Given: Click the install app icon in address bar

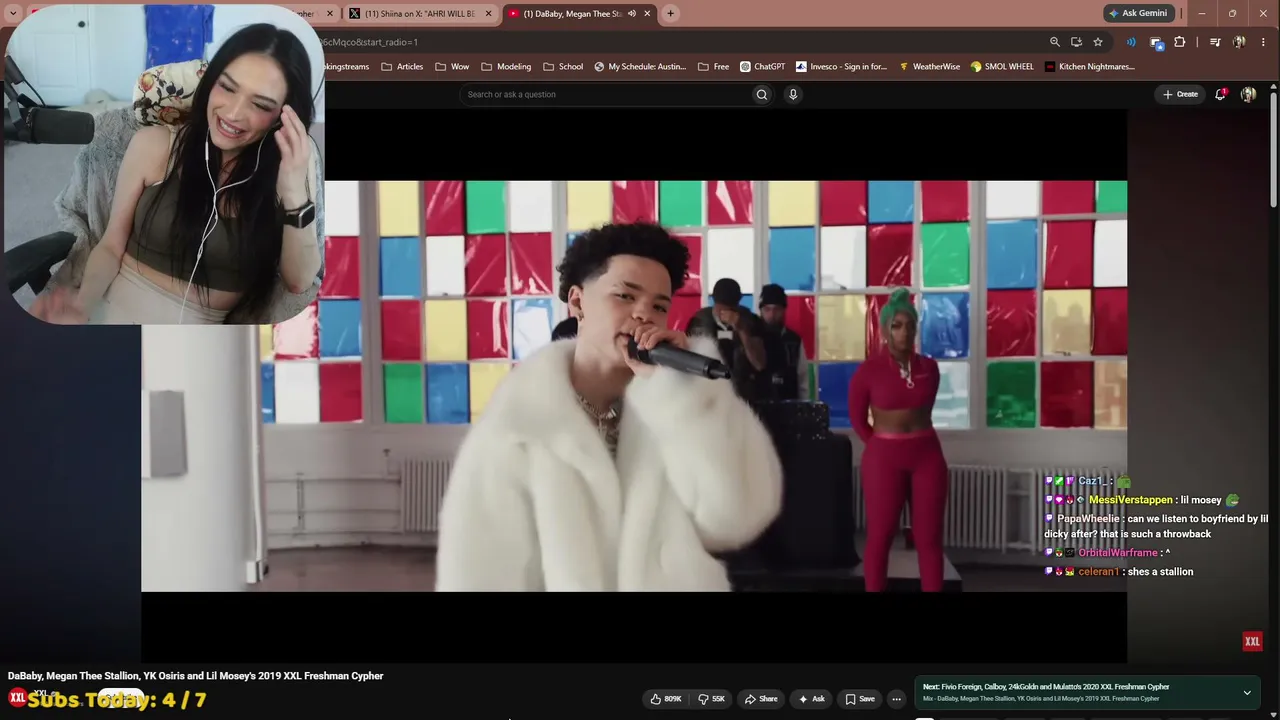Looking at the screenshot, I should tap(1076, 42).
